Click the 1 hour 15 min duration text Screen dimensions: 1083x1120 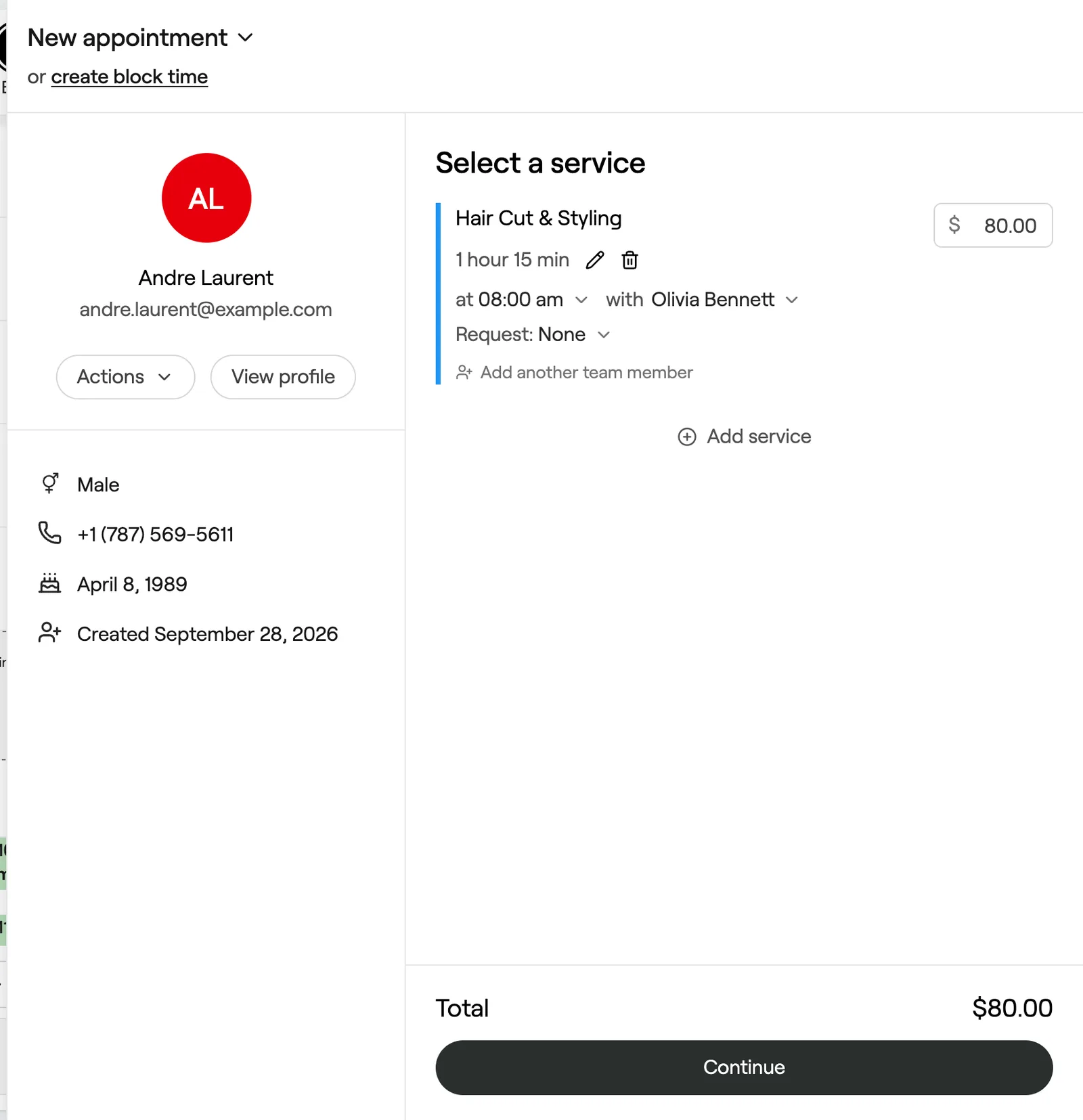point(512,260)
